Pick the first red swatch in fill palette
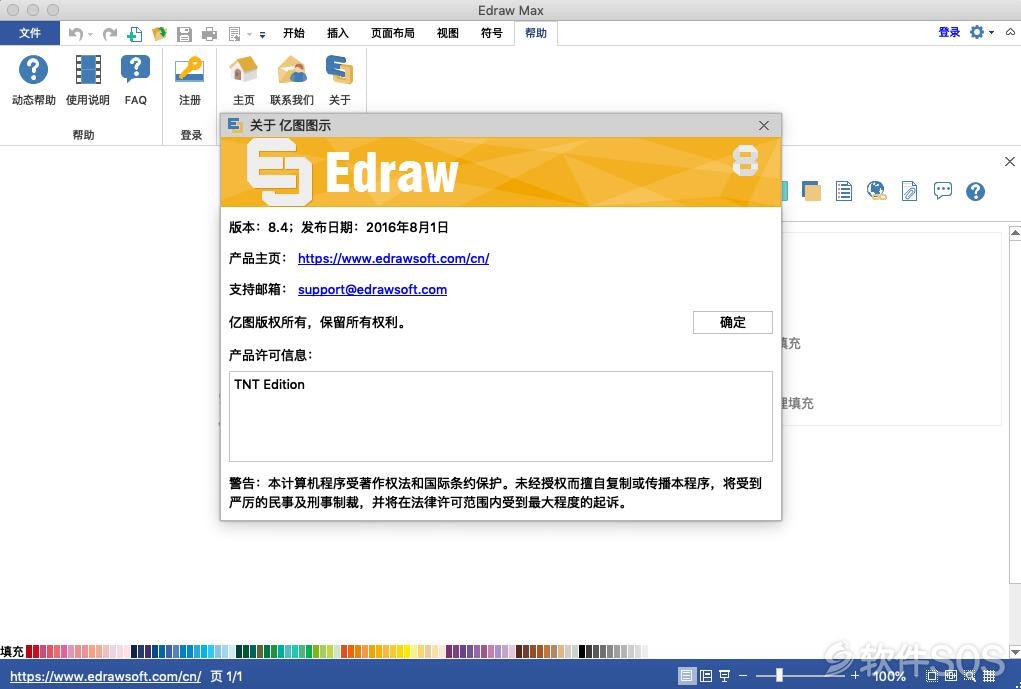1021x689 pixels. tap(29, 651)
